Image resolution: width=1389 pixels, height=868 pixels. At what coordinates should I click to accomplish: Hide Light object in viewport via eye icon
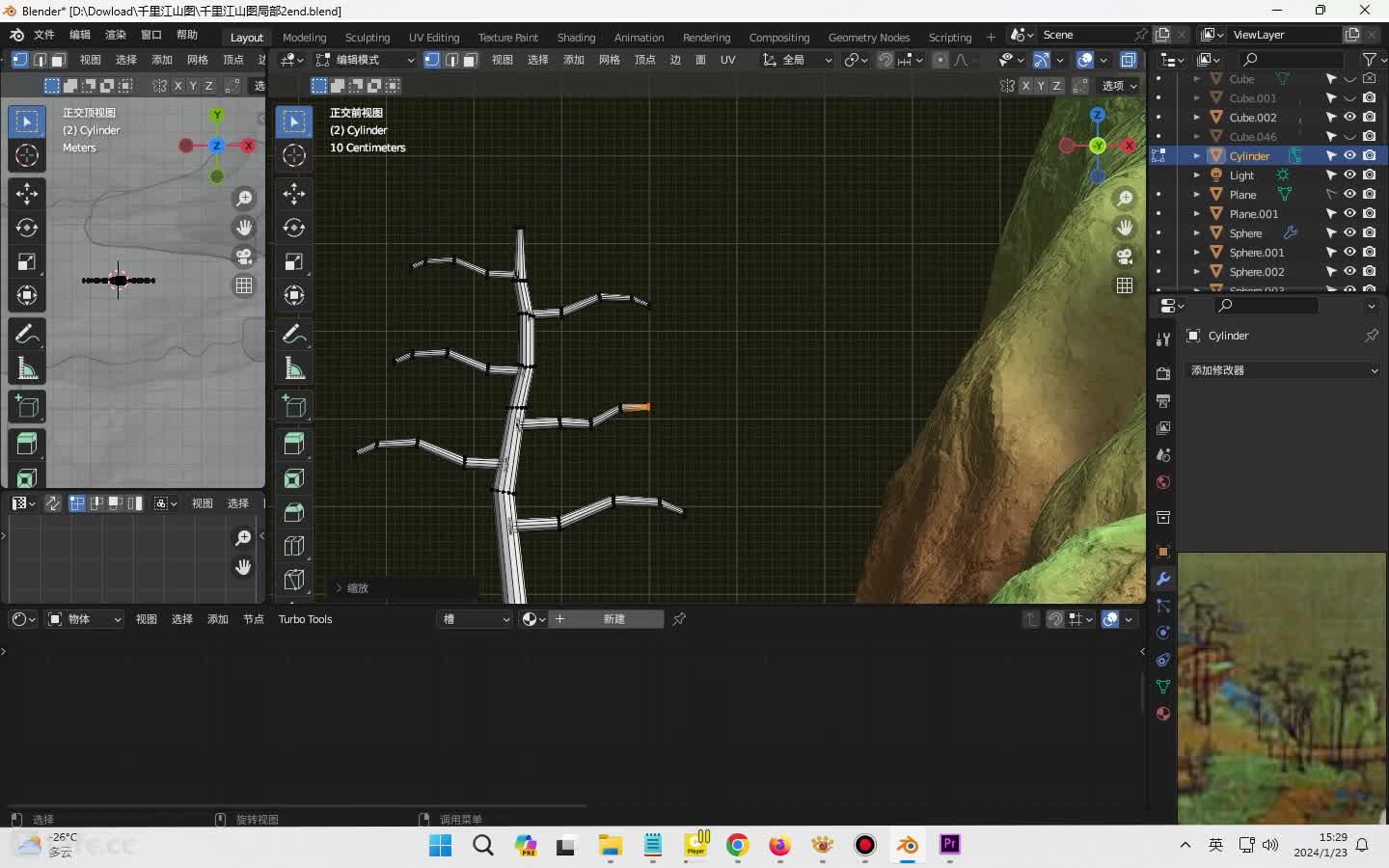pos(1350,175)
